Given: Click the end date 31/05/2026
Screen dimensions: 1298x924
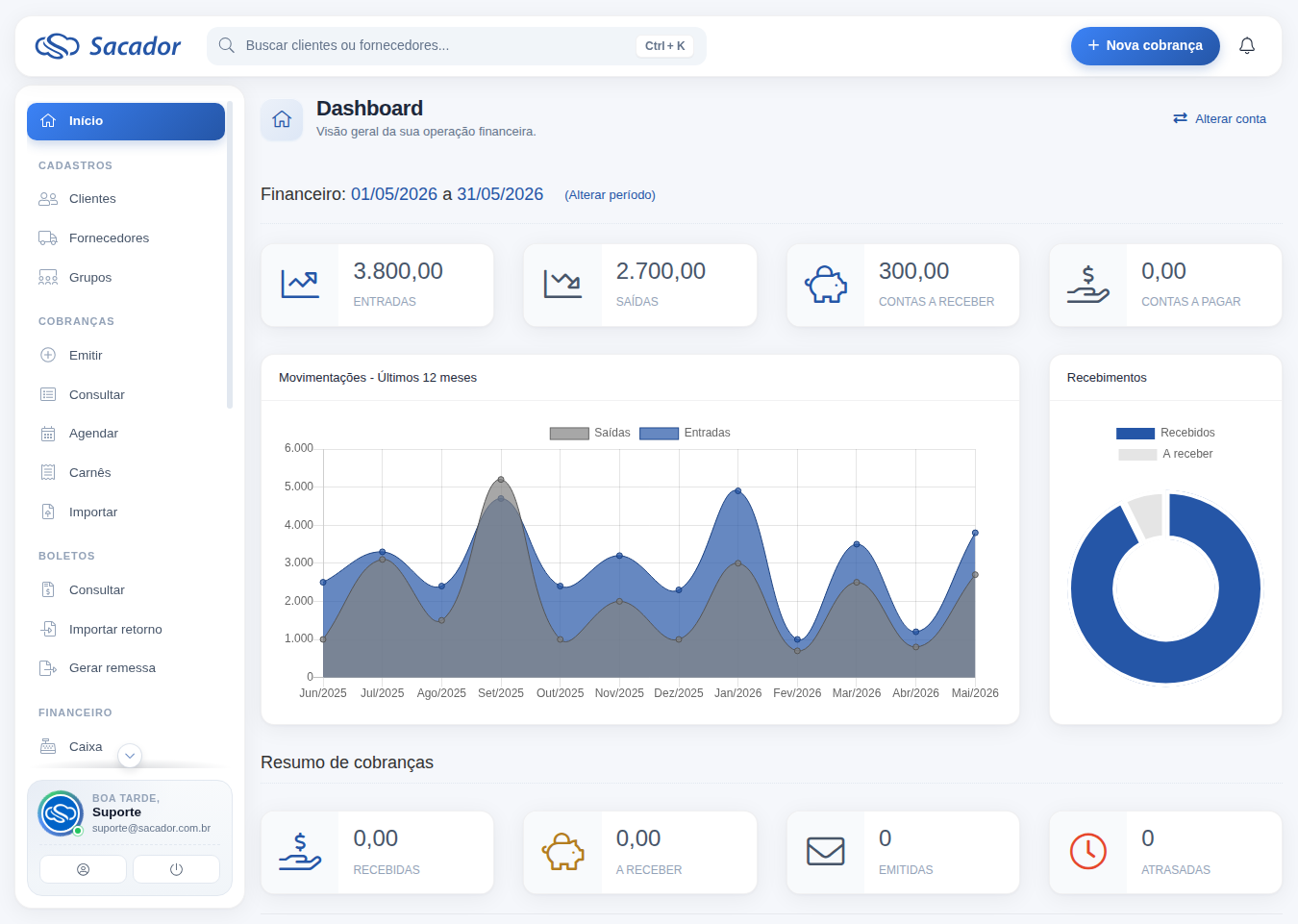Looking at the screenshot, I should (x=500, y=194).
